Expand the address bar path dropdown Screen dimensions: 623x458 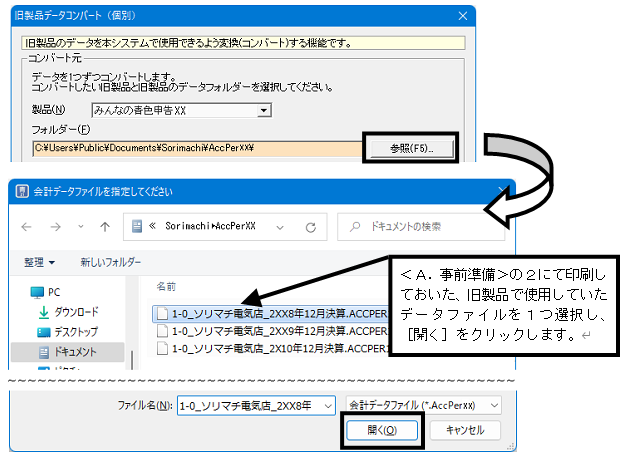280,228
